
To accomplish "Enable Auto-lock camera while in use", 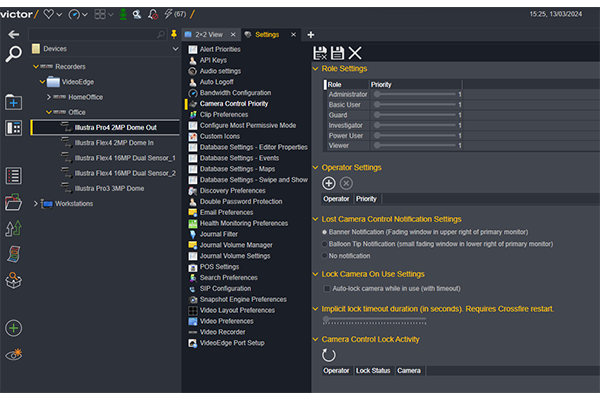I will [x=327, y=289].
